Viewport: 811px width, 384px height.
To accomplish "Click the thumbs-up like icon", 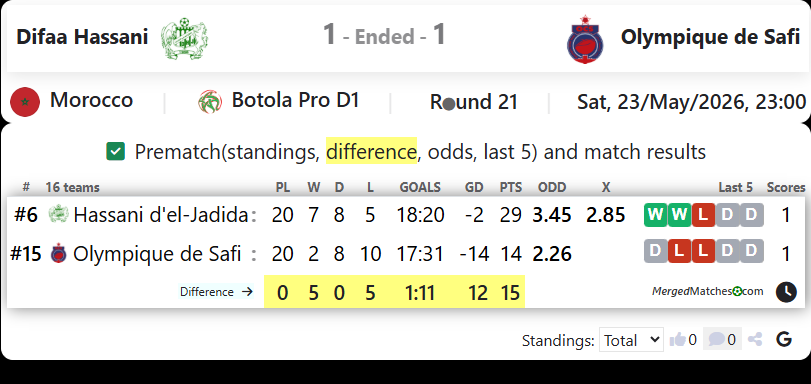I will click(x=677, y=339).
